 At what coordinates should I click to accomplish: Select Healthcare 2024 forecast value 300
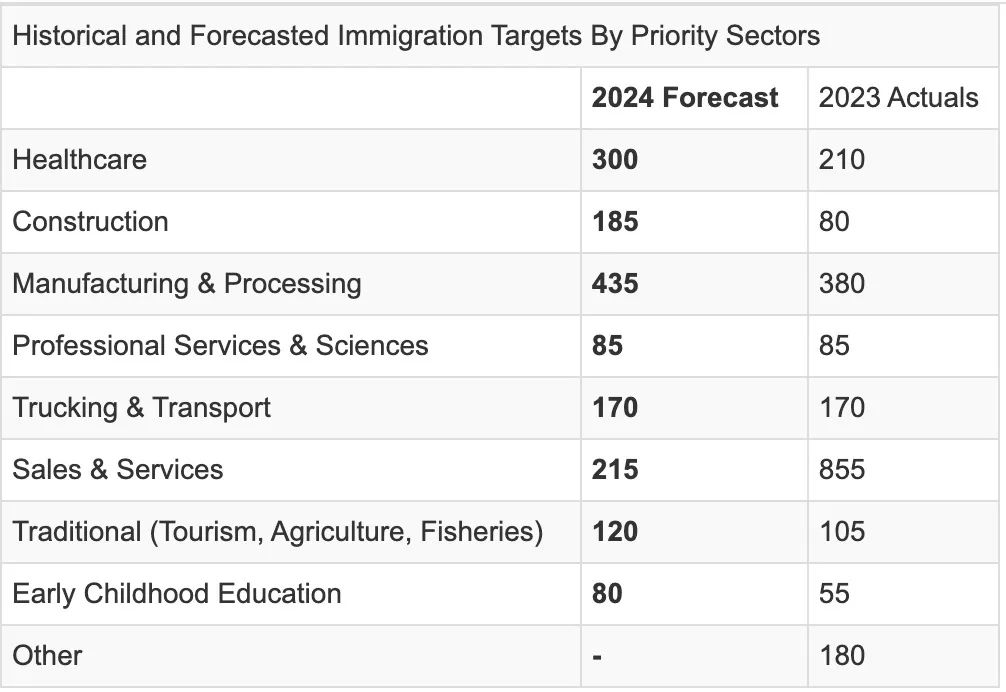615,160
